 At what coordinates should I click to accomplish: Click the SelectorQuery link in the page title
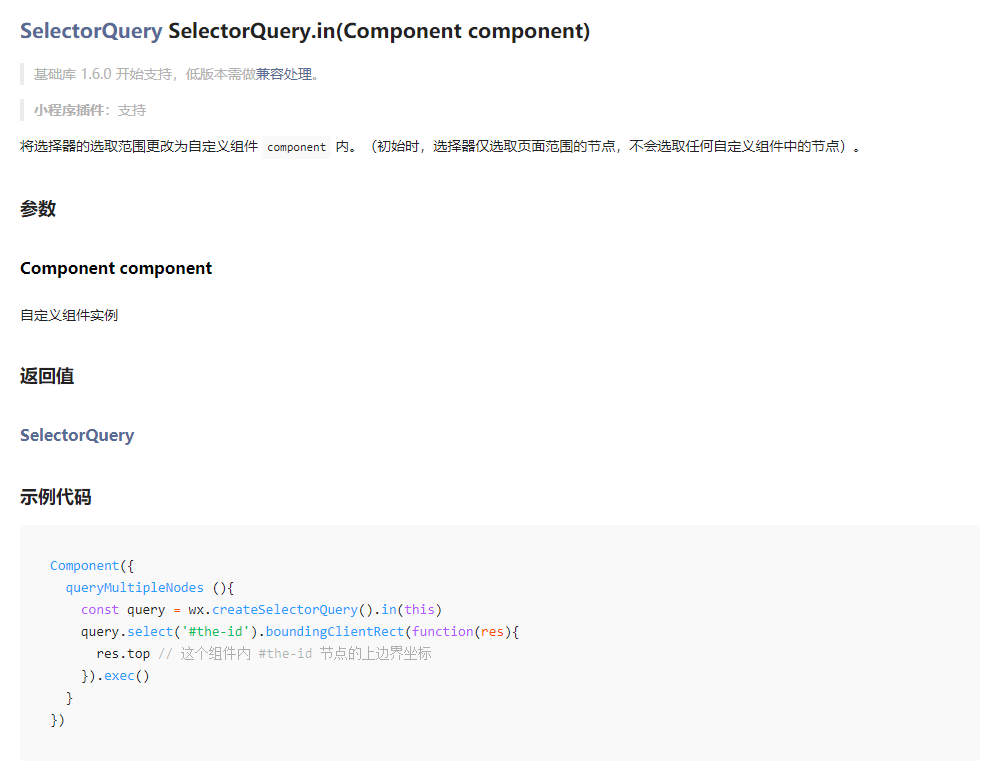(91, 31)
